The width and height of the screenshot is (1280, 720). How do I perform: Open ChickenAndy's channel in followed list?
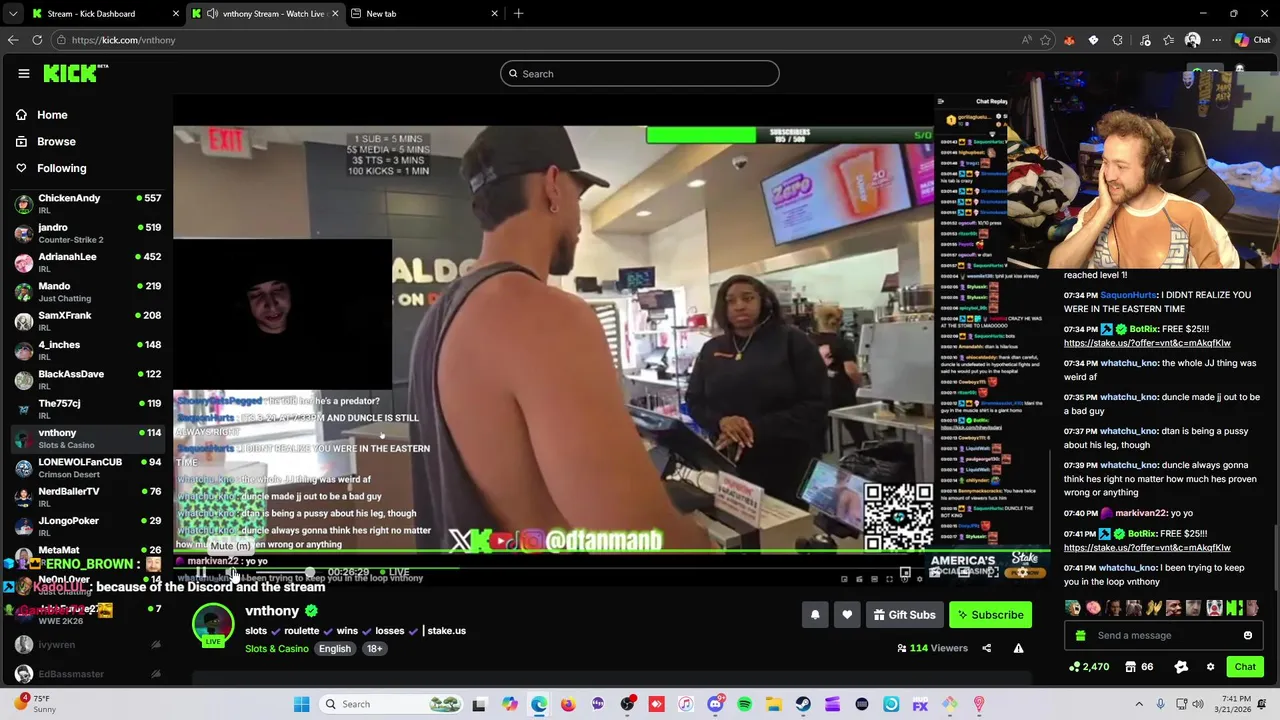[x=88, y=204]
